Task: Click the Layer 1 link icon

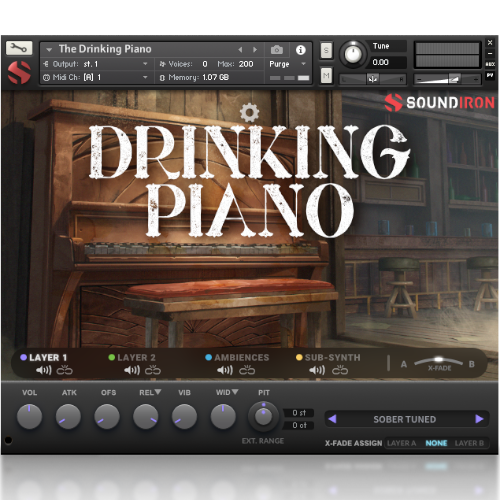Action: (64, 370)
